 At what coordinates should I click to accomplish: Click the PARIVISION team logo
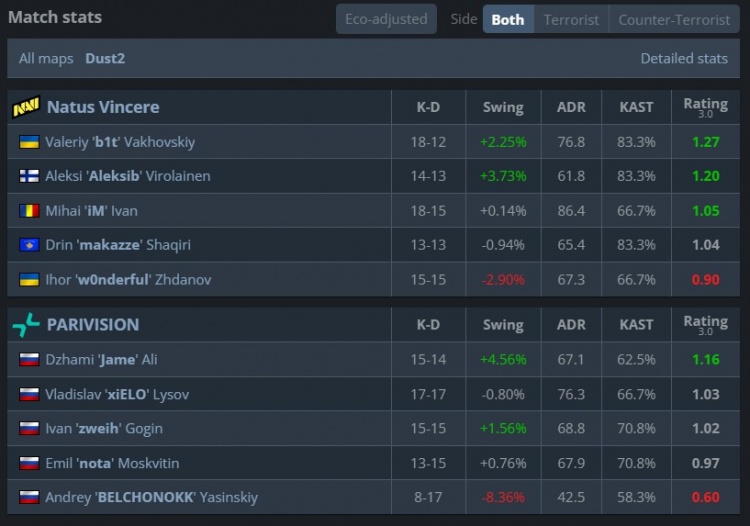pyautogui.click(x=26, y=325)
